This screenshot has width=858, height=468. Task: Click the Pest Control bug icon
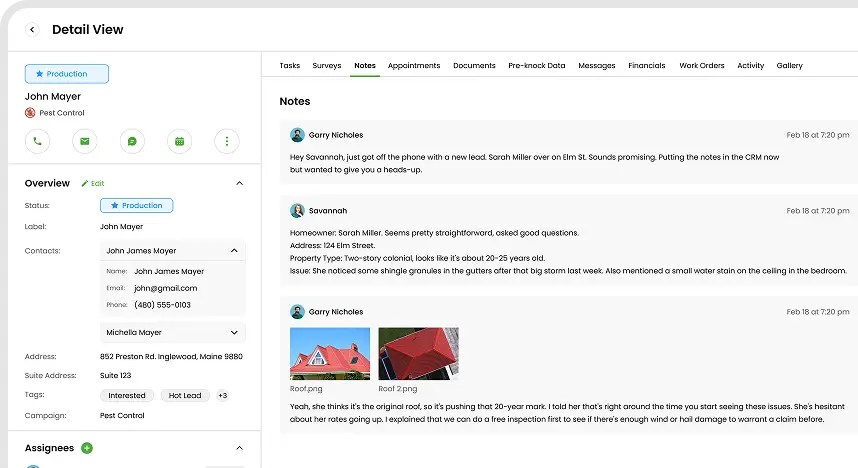(30, 113)
